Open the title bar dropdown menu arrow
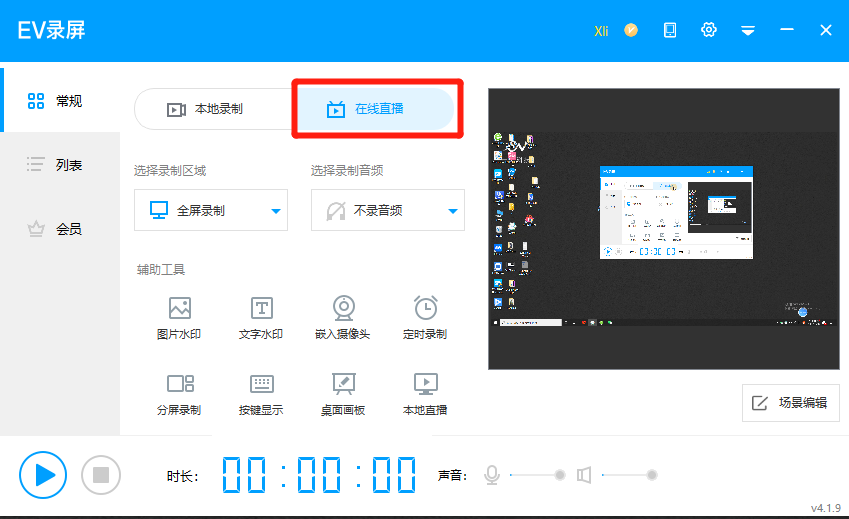849x519 pixels. coord(747,31)
